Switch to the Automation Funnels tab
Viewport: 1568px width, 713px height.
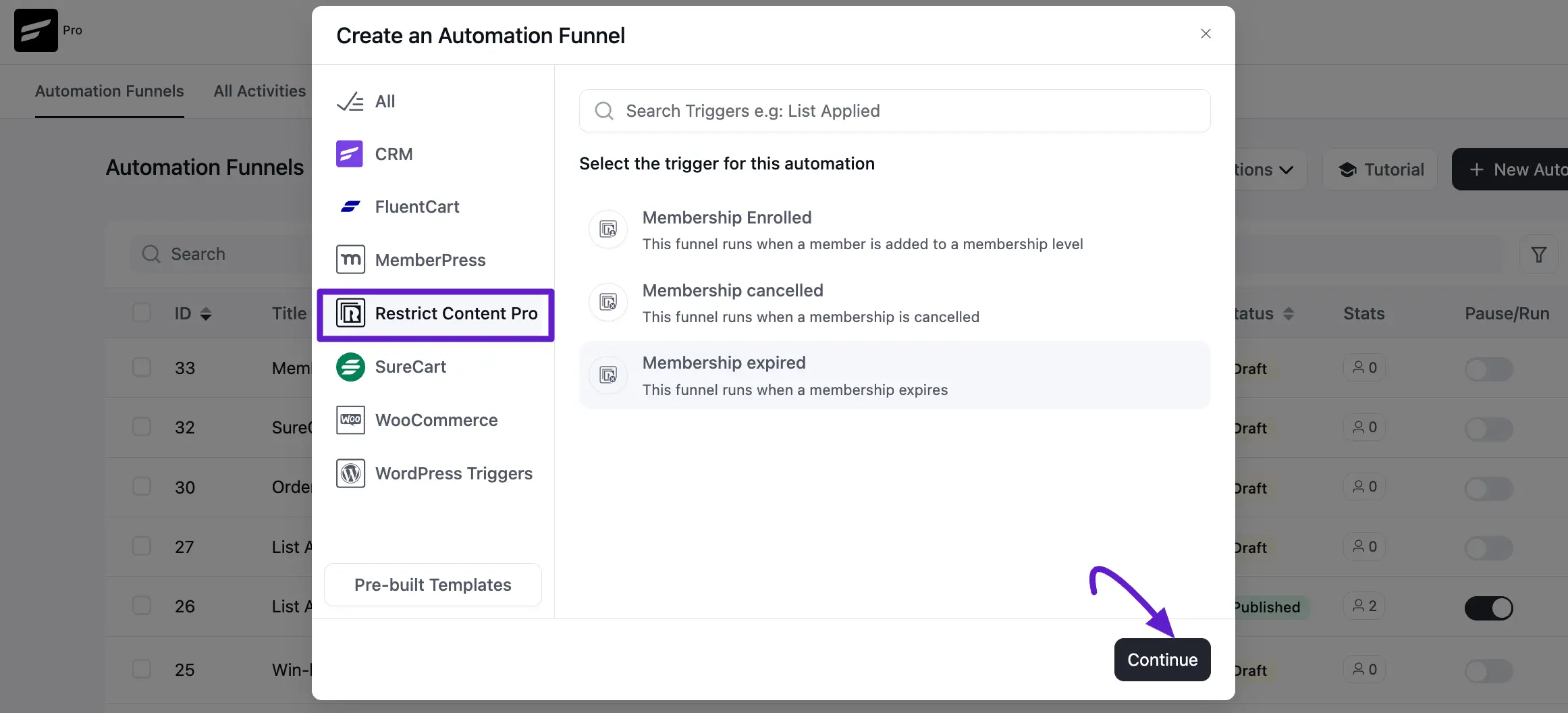click(x=109, y=91)
